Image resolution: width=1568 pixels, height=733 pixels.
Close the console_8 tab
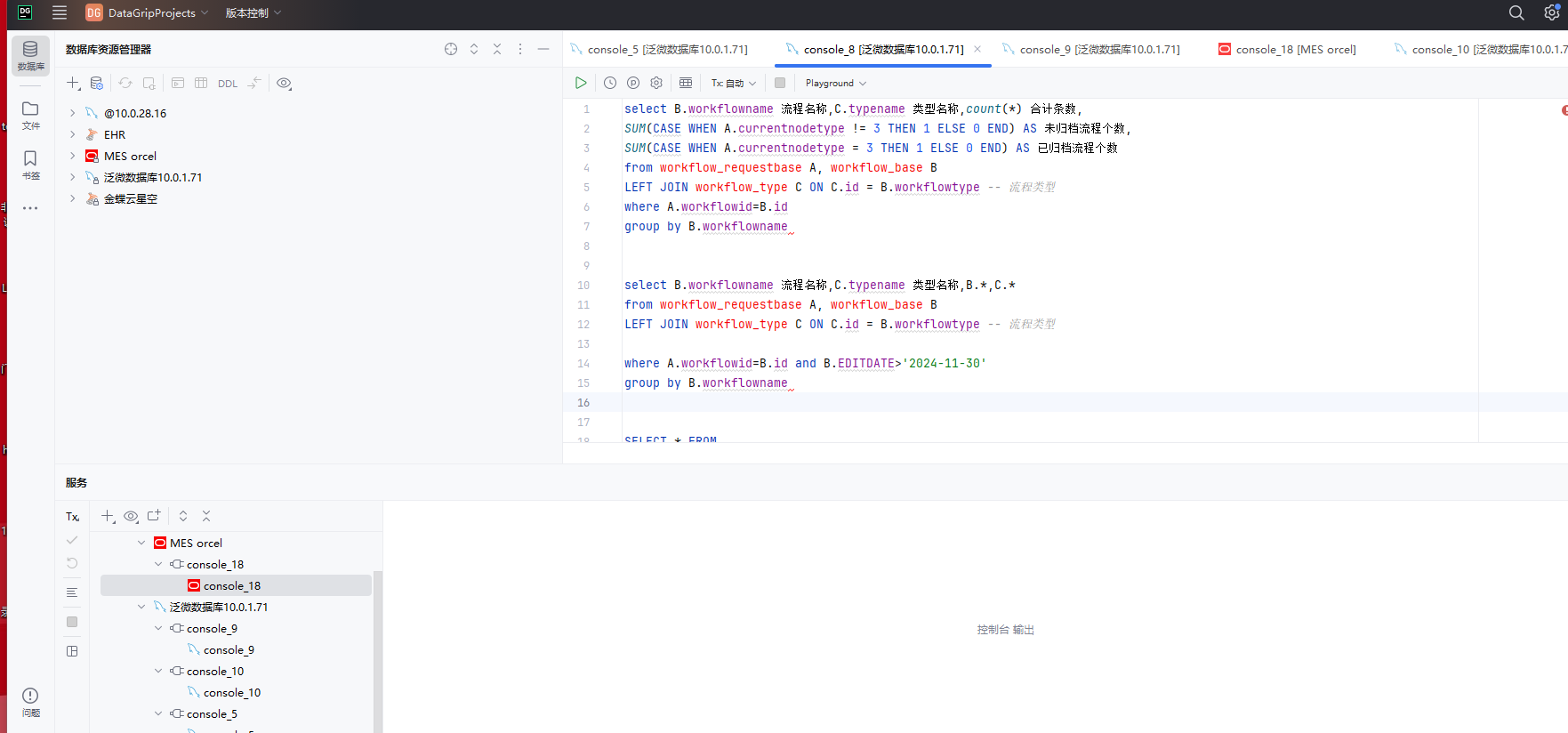[x=977, y=49]
